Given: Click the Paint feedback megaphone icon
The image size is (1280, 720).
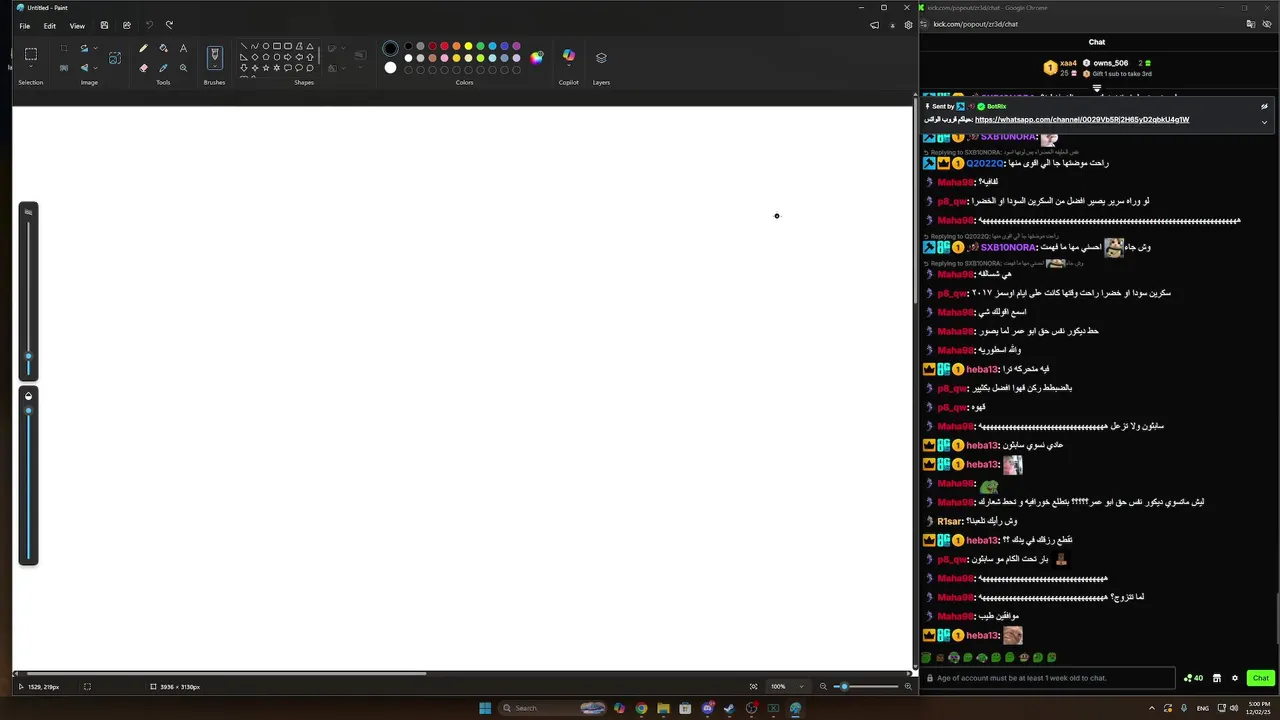Looking at the screenshot, I should (x=874, y=25).
